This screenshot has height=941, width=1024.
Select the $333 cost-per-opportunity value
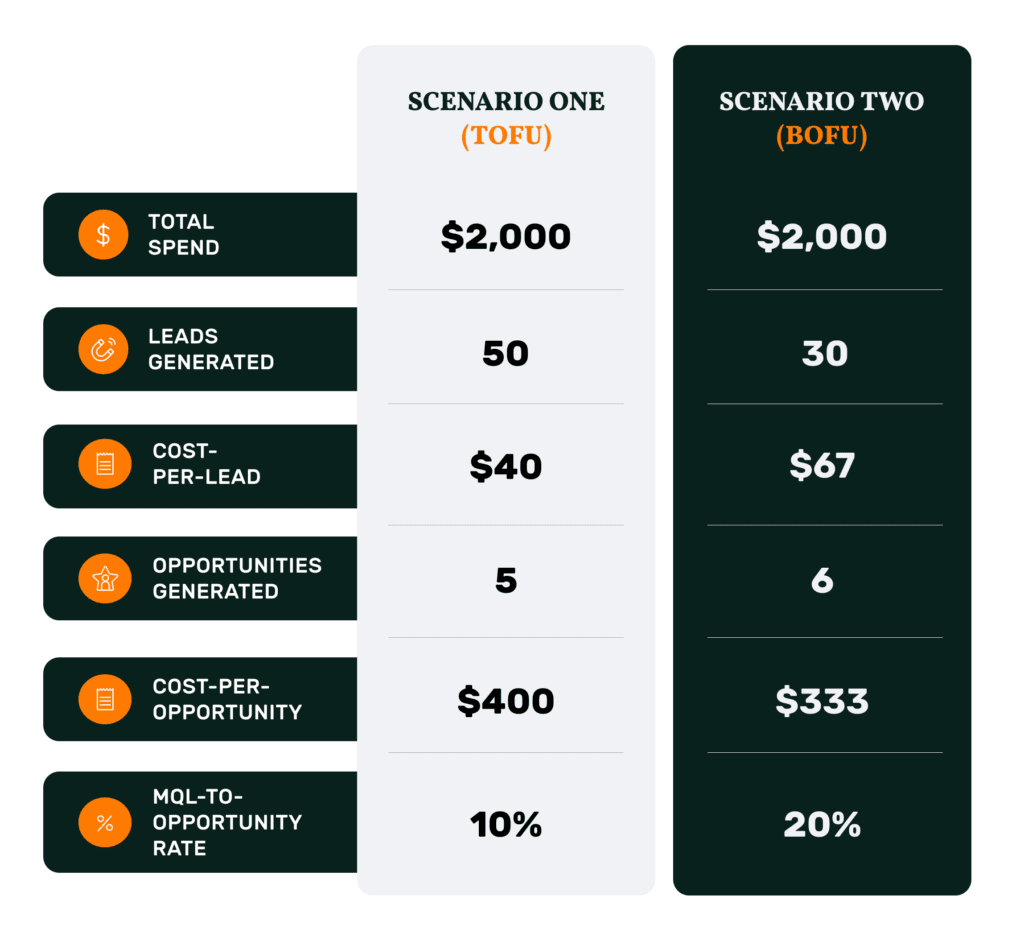[822, 701]
